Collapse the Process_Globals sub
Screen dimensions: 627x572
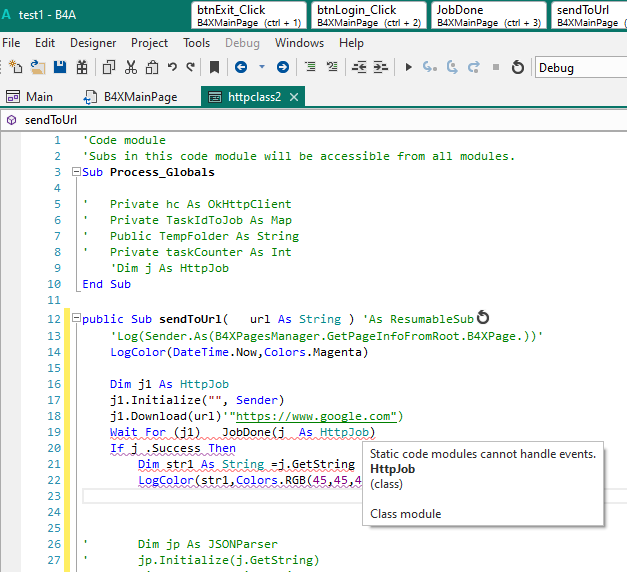[x=75, y=173]
